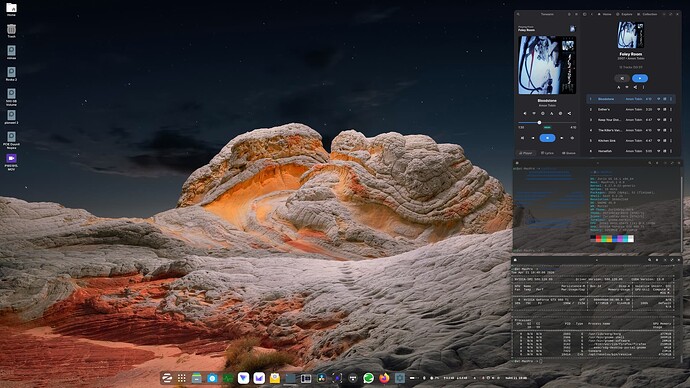Launch Firefox from the taskbar
This screenshot has height=388, width=690.
pos(384,378)
